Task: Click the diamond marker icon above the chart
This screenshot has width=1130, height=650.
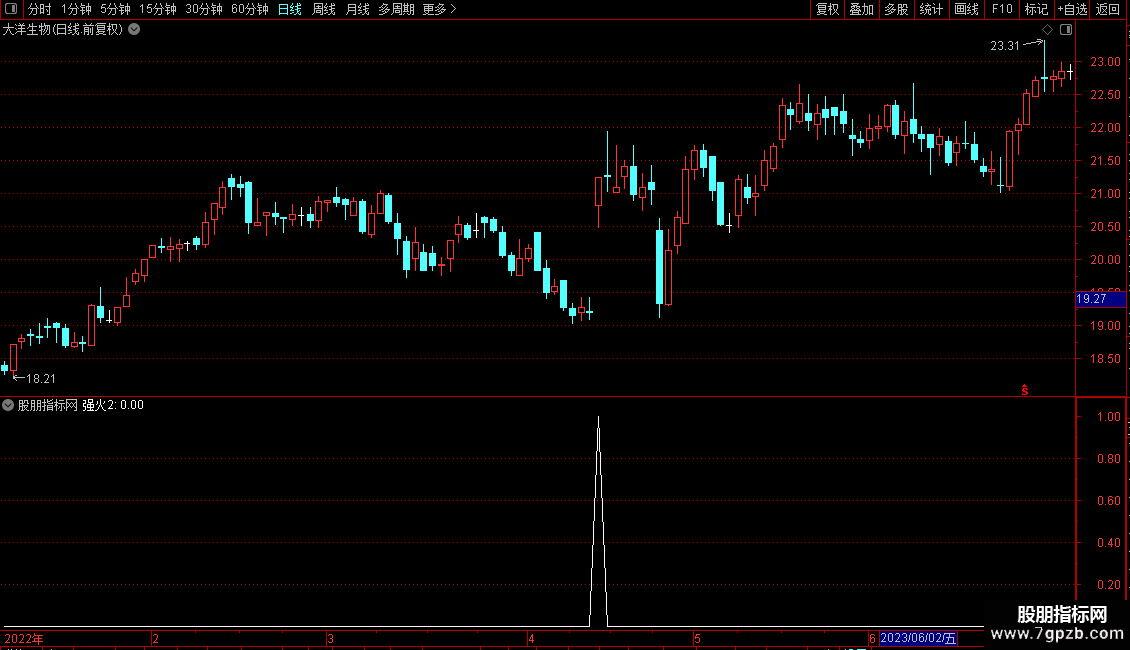Action: pyautogui.click(x=1047, y=30)
